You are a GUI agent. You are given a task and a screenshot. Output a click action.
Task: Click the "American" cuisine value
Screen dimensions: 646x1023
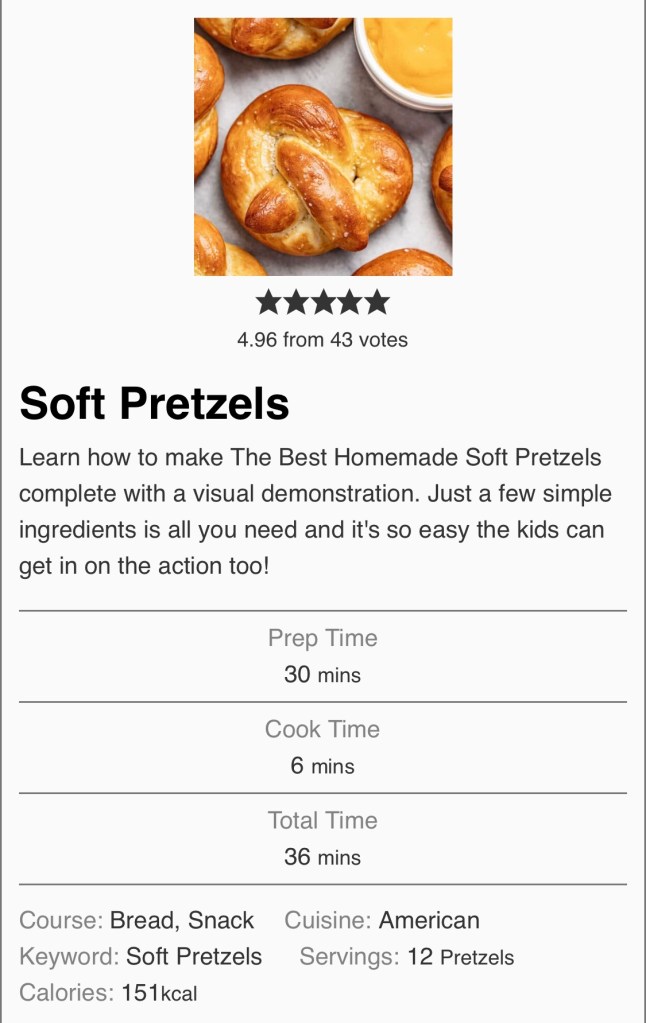pyautogui.click(x=429, y=920)
